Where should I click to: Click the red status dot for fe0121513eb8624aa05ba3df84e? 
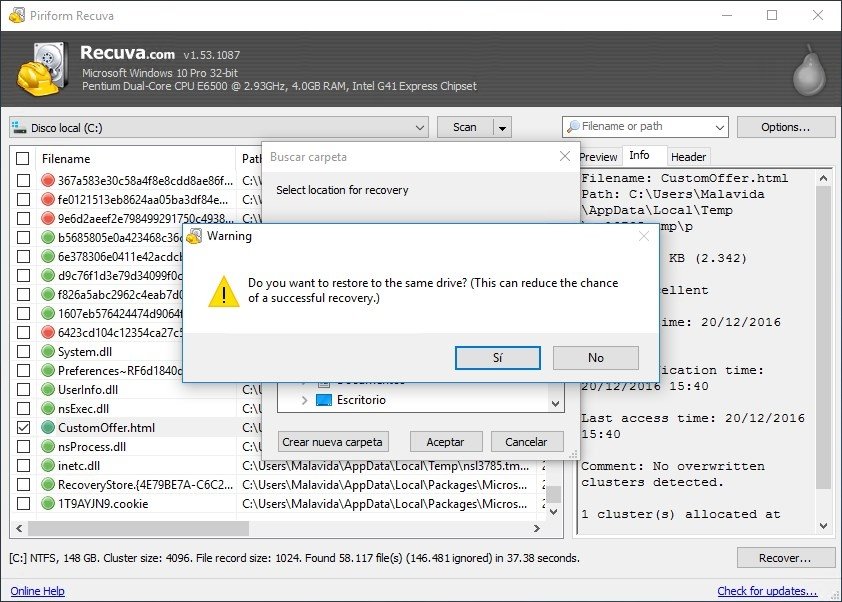pyautogui.click(x=48, y=199)
